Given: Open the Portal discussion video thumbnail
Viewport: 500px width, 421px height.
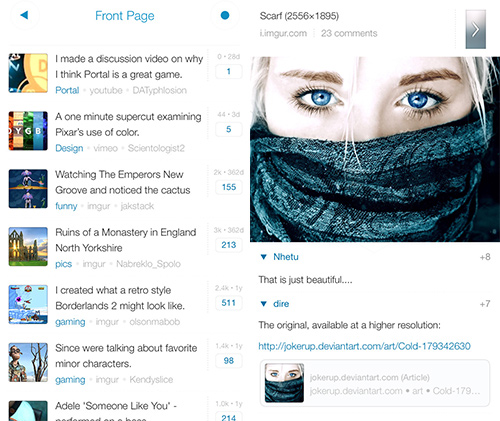Looking at the screenshot, I should click(28, 73).
